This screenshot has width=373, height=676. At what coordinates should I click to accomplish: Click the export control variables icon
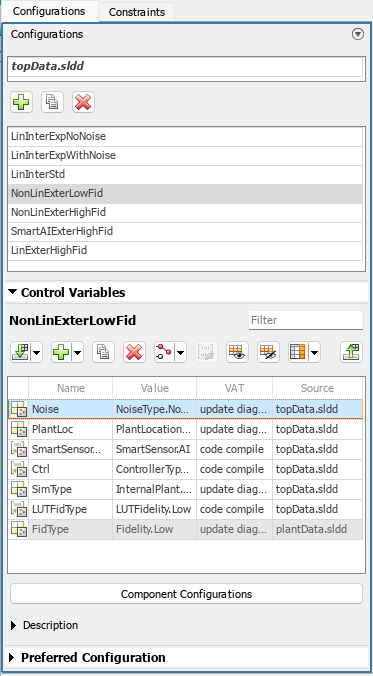[351, 352]
